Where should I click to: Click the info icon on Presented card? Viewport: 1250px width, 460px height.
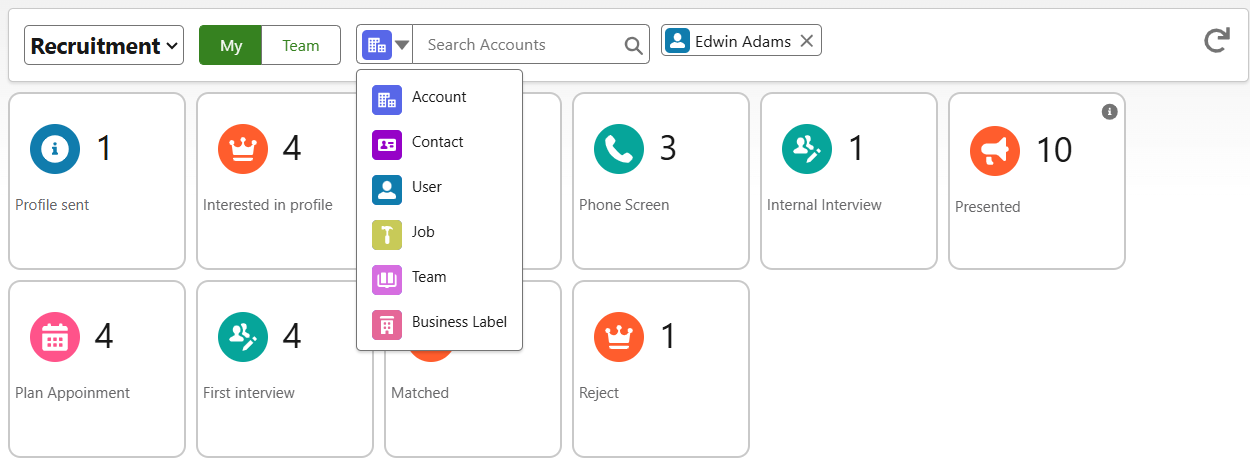click(1109, 112)
